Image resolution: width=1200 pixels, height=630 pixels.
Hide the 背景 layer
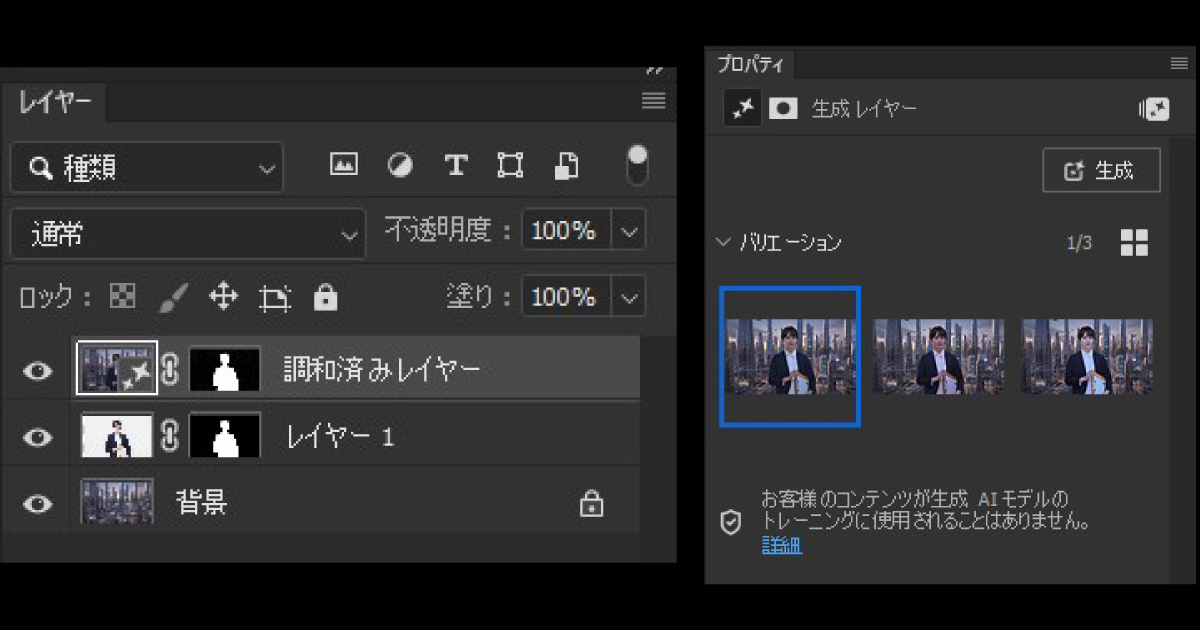[x=36, y=503]
